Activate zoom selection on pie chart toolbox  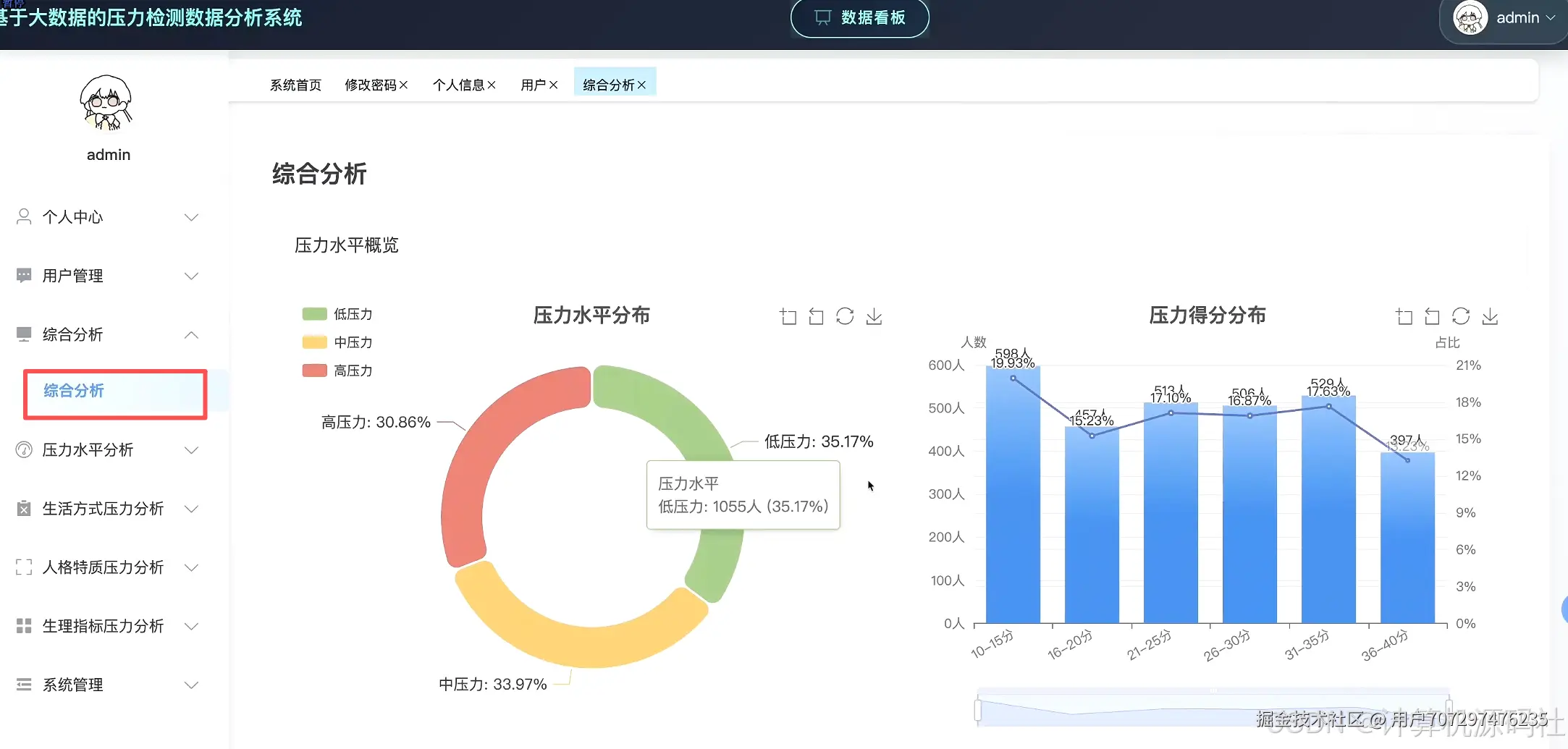point(788,316)
